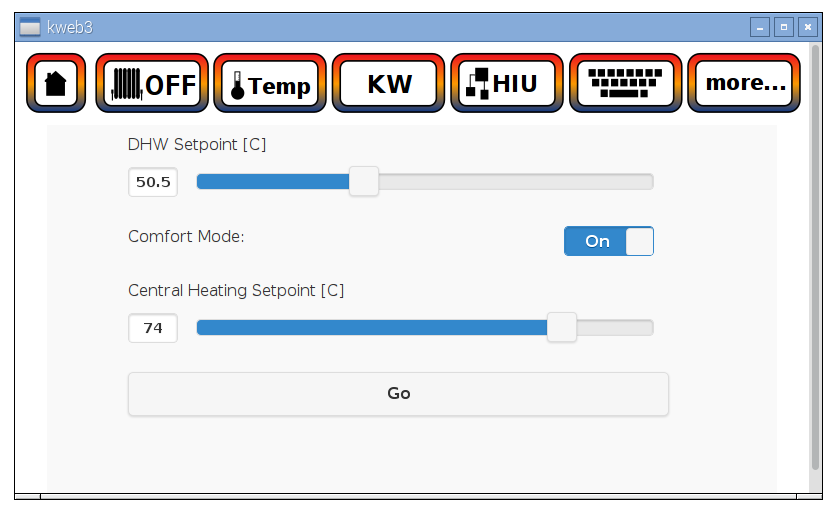Toggle the Comfort Mode switch
The height and width of the screenshot is (511, 839).
pyautogui.click(x=609, y=241)
